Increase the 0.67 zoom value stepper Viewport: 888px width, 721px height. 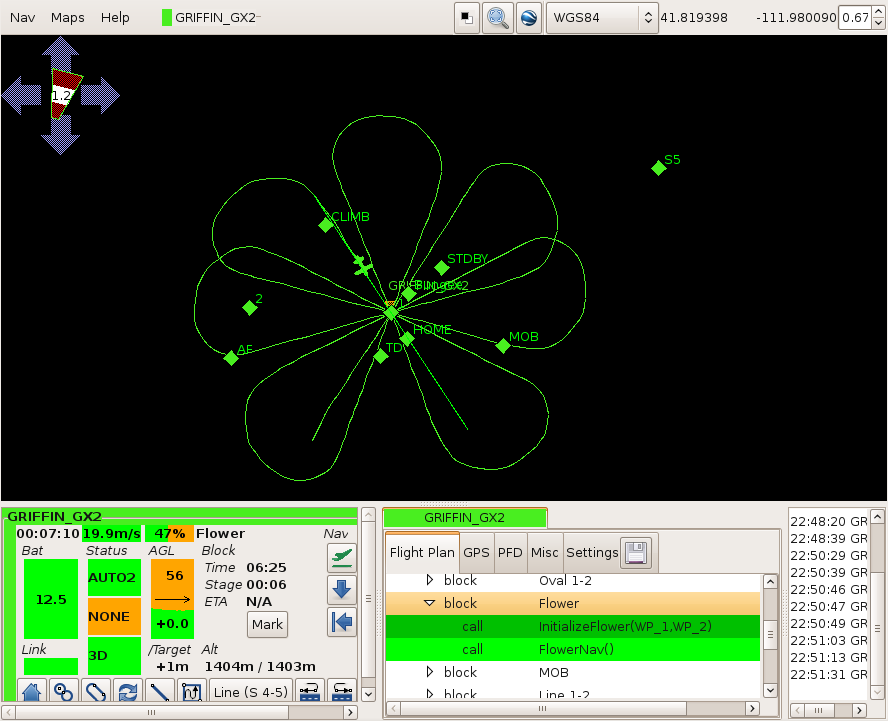click(x=878, y=11)
